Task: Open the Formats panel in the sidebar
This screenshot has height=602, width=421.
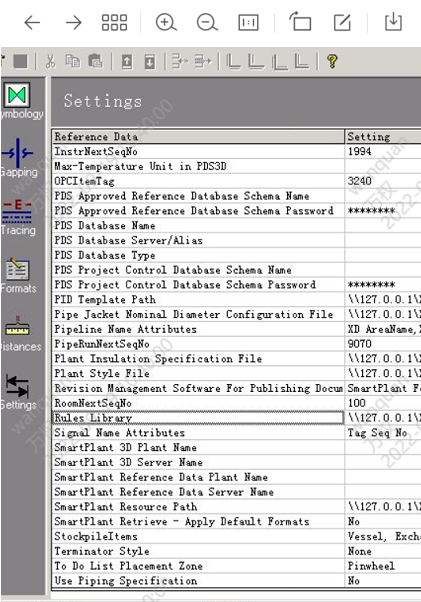Action: point(18,275)
